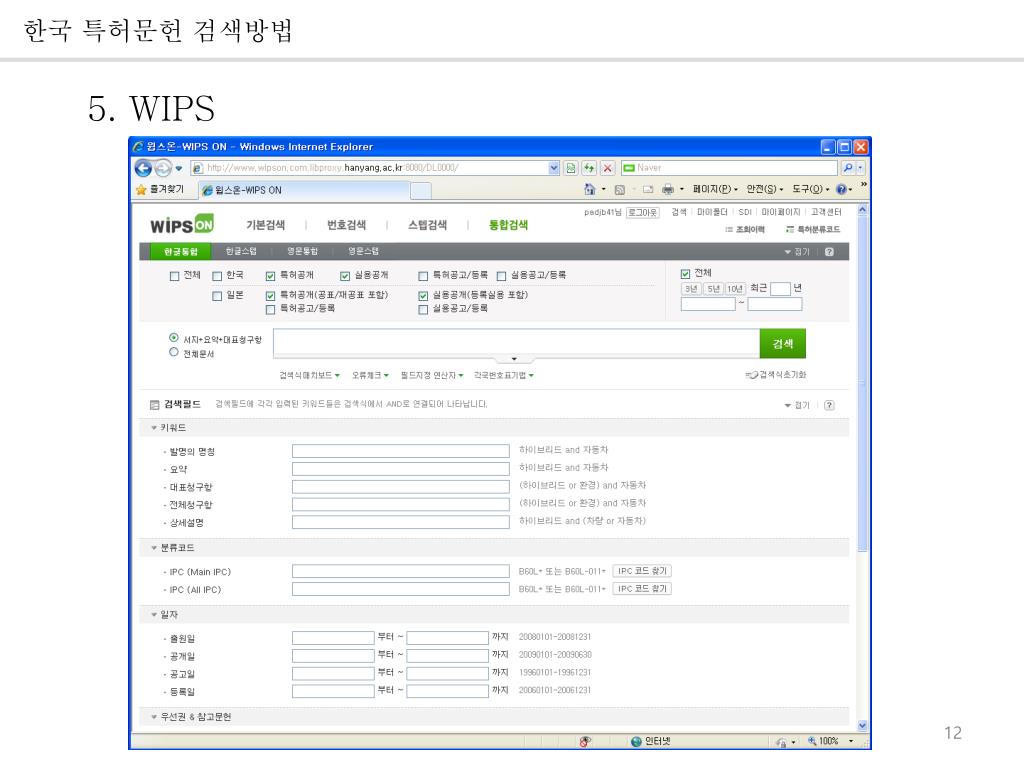Expand the search box with the arrow below it
Screen dimensions: 1024x768
pyautogui.click(x=515, y=359)
